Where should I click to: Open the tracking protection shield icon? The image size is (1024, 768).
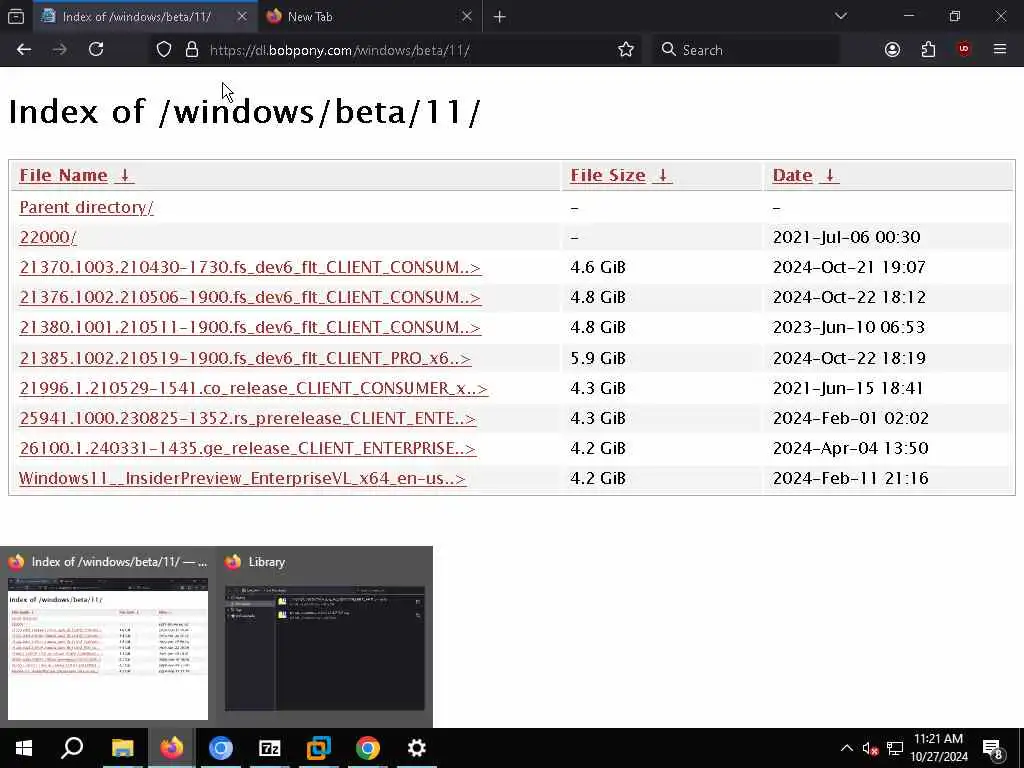click(x=164, y=50)
